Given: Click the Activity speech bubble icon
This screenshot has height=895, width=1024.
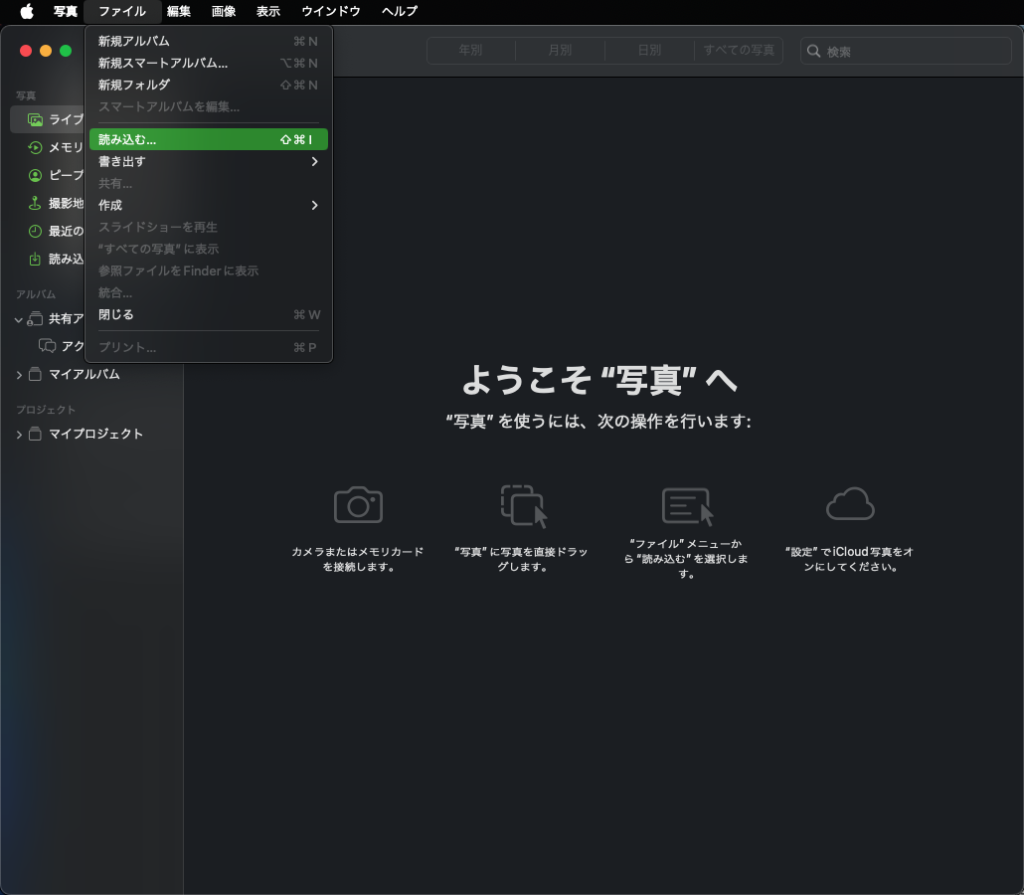Looking at the screenshot, I should point(47,346).
